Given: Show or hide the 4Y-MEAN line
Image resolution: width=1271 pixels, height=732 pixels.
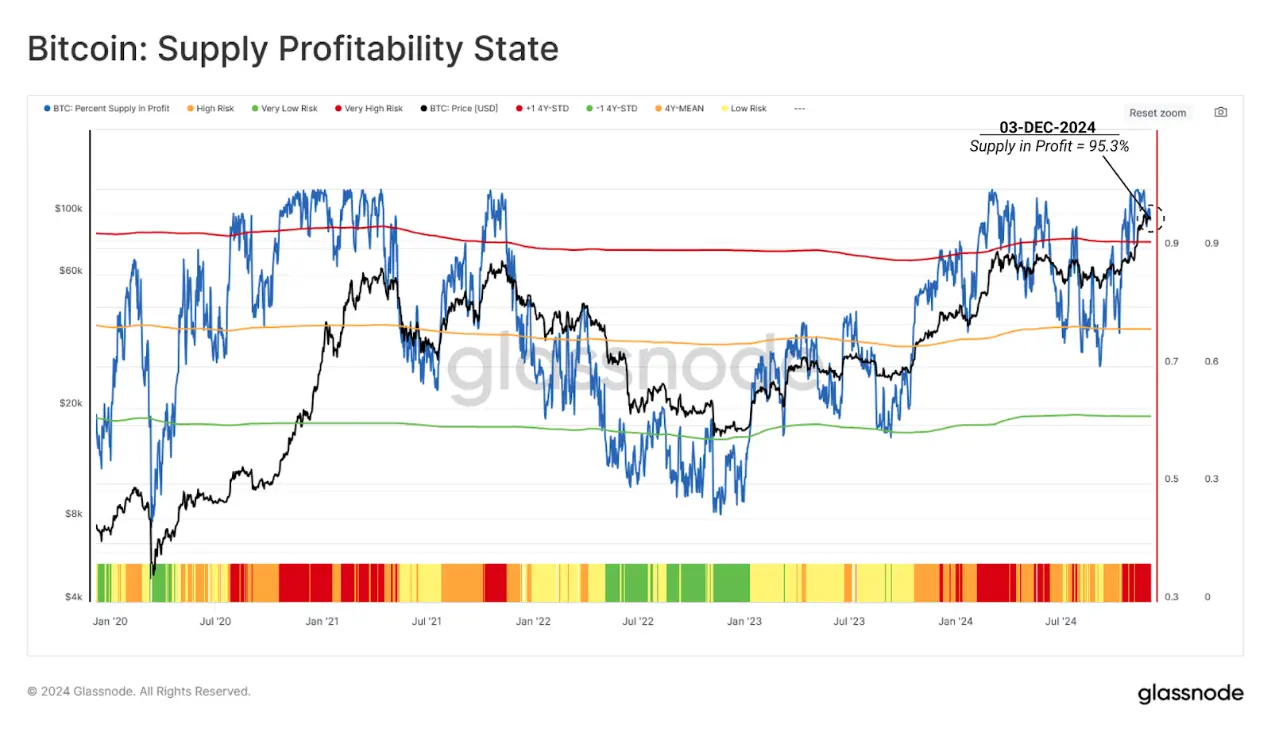Looking at the screenshot, I should 679,108.
